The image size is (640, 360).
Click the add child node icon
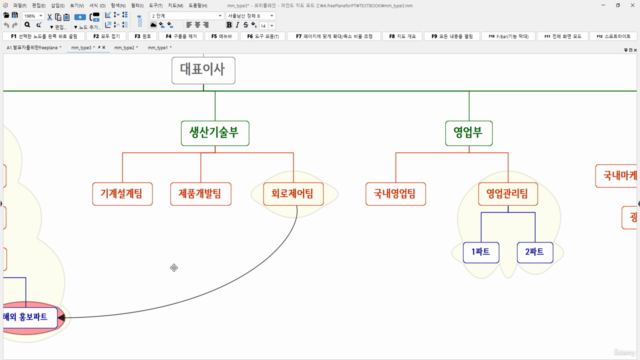[95, 17]
